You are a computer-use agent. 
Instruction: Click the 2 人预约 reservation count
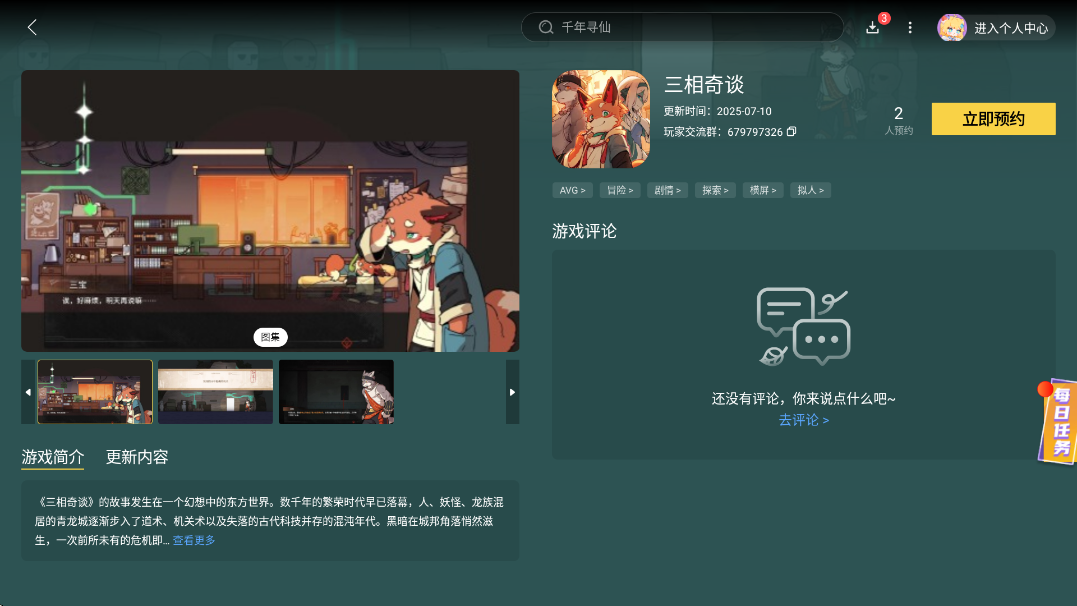pos(898,120)
